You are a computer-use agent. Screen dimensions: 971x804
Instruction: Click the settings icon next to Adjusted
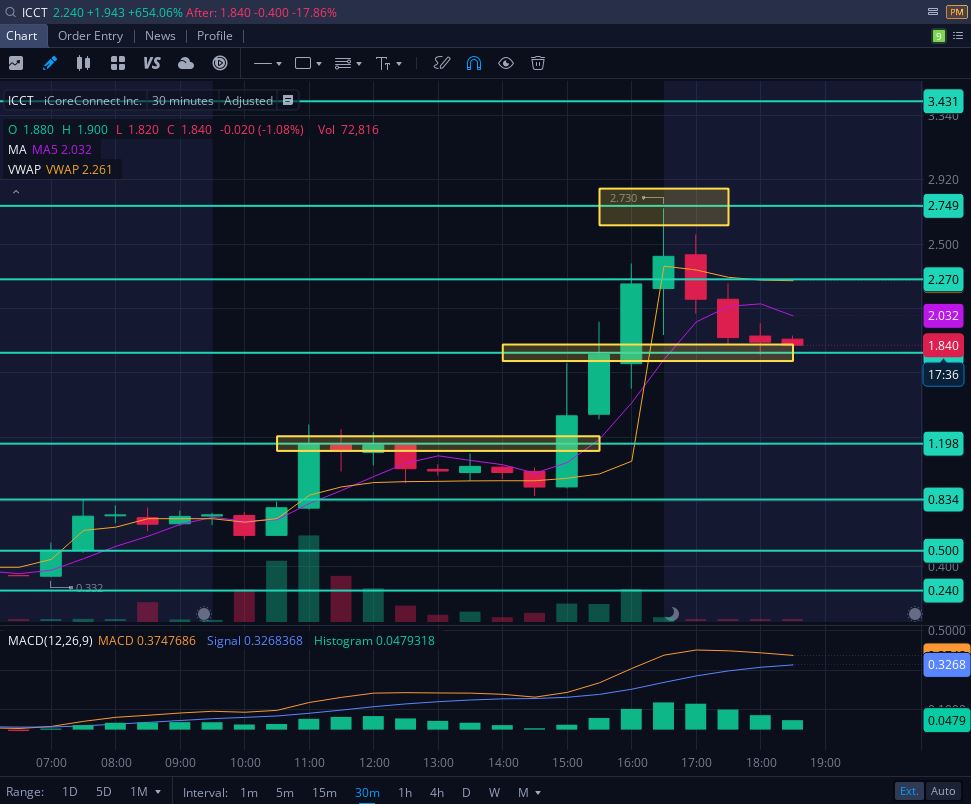[x=288, y=100]
